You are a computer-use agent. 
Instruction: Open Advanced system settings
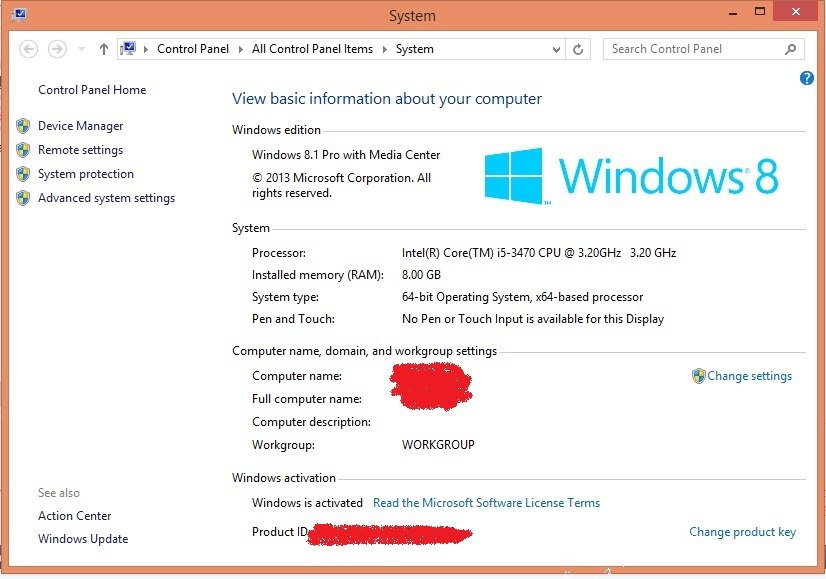point(106,198)
